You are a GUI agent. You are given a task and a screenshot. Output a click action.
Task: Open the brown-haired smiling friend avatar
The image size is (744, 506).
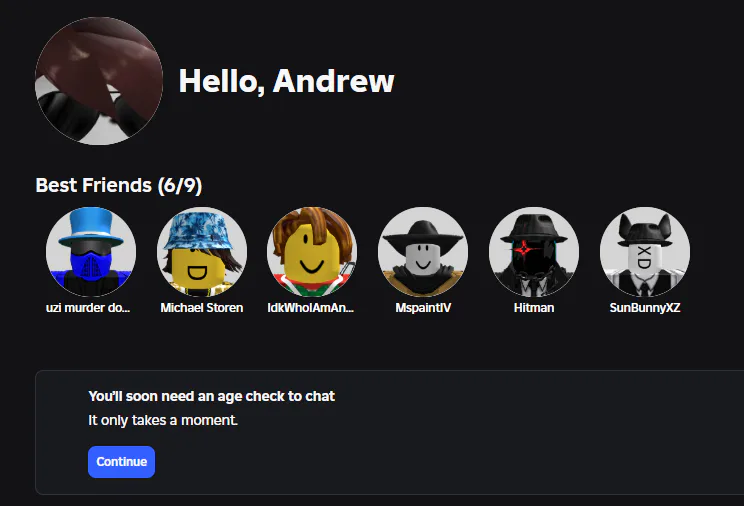click(312, 251)
